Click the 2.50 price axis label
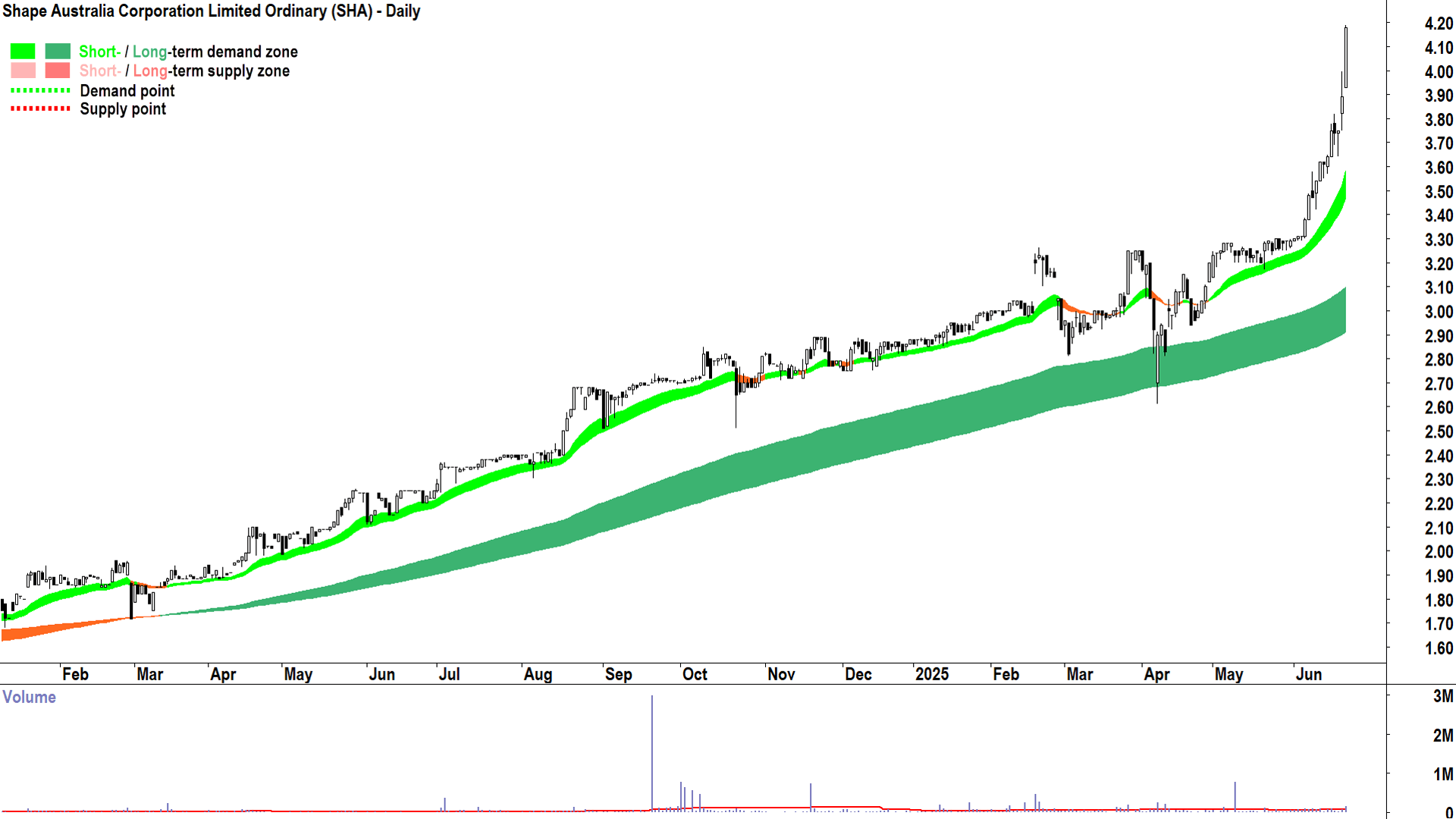The height and width of the screenshot is (819, 1456). [1439, 431]
